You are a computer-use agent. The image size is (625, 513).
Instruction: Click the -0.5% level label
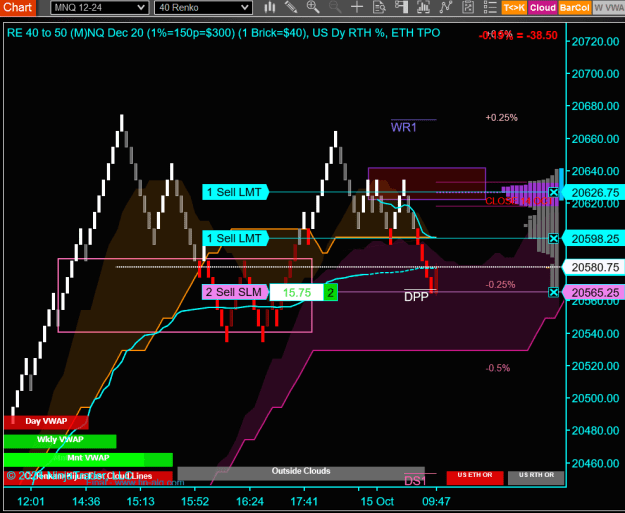(498, 368)
